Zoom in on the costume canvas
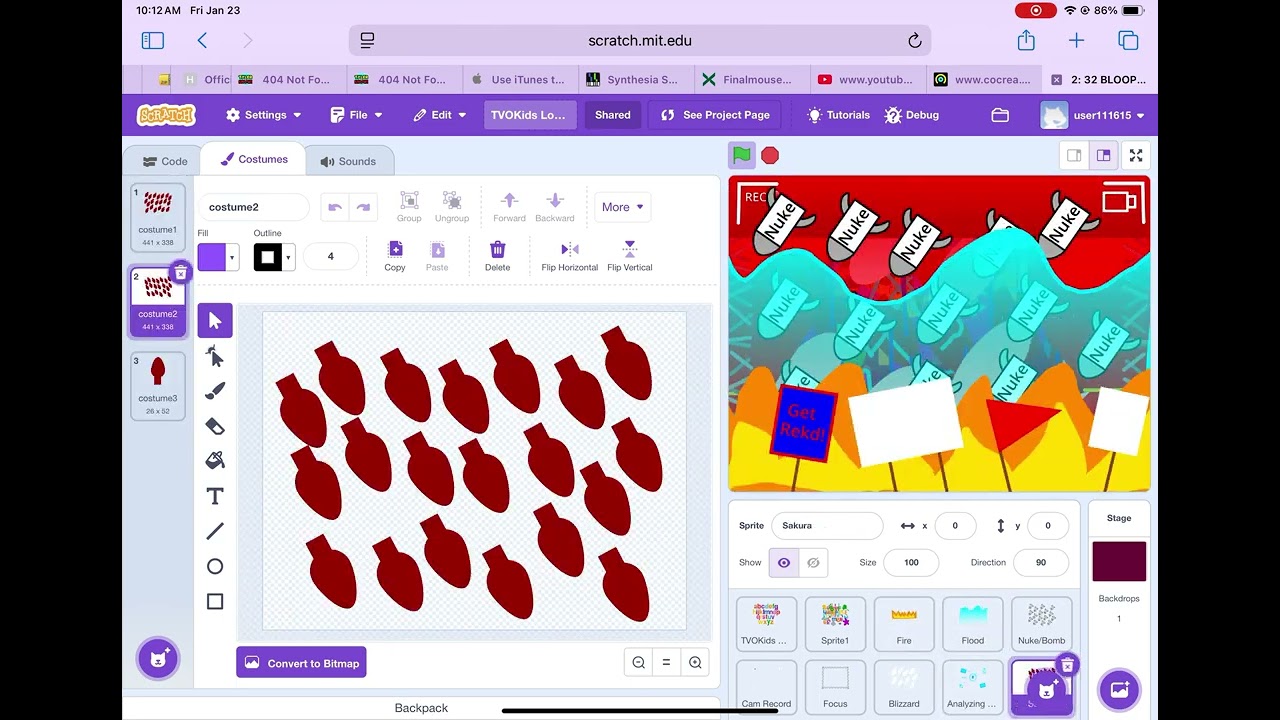This screenshot has width=1280, height=720. pos(695,662)
